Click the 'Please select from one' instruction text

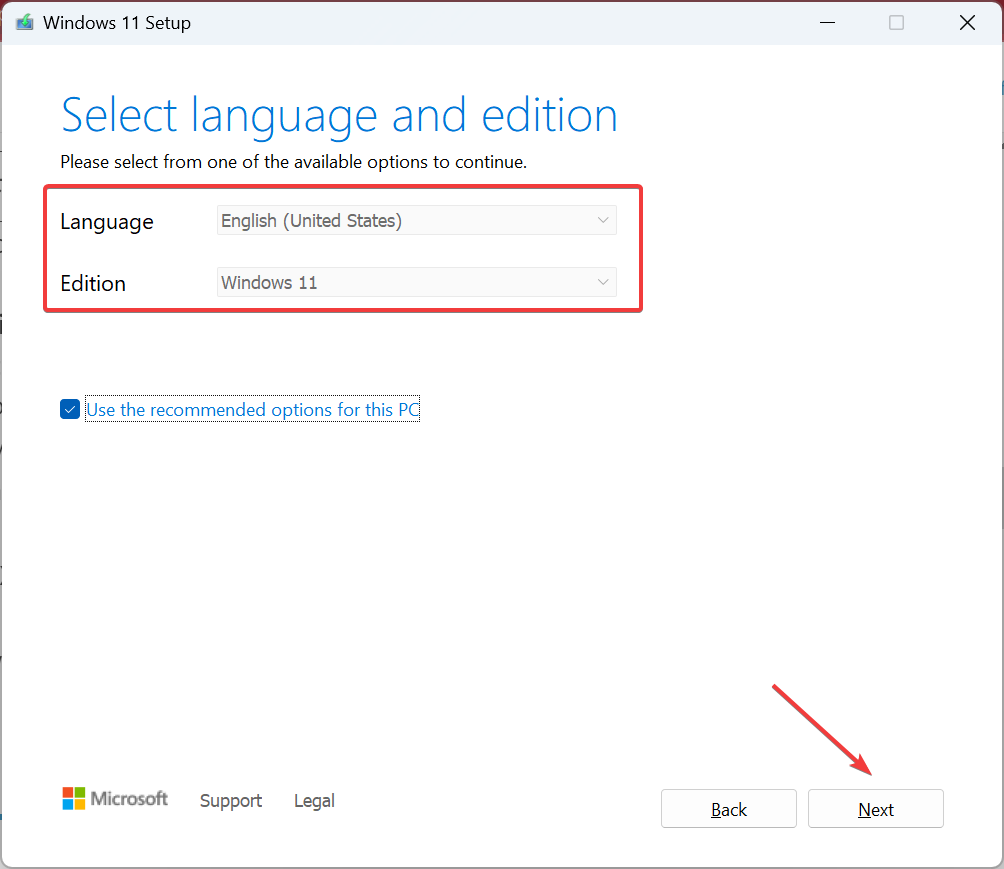click(x=293, y=161)
